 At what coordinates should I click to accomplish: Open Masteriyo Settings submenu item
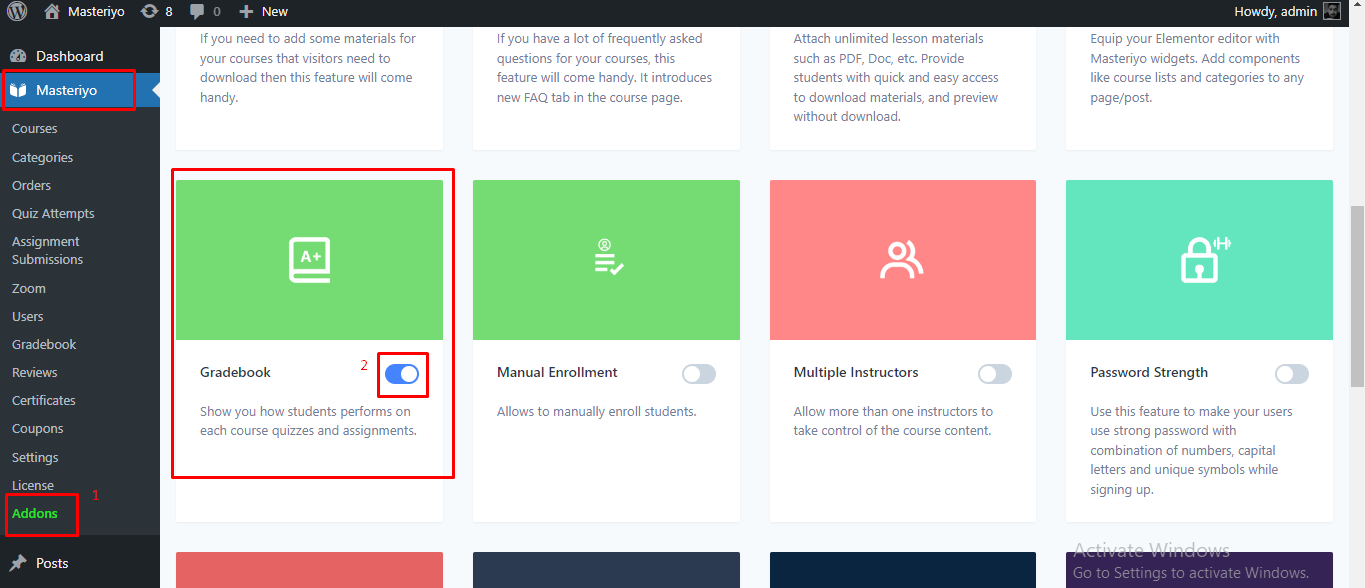tap(35, 457)
